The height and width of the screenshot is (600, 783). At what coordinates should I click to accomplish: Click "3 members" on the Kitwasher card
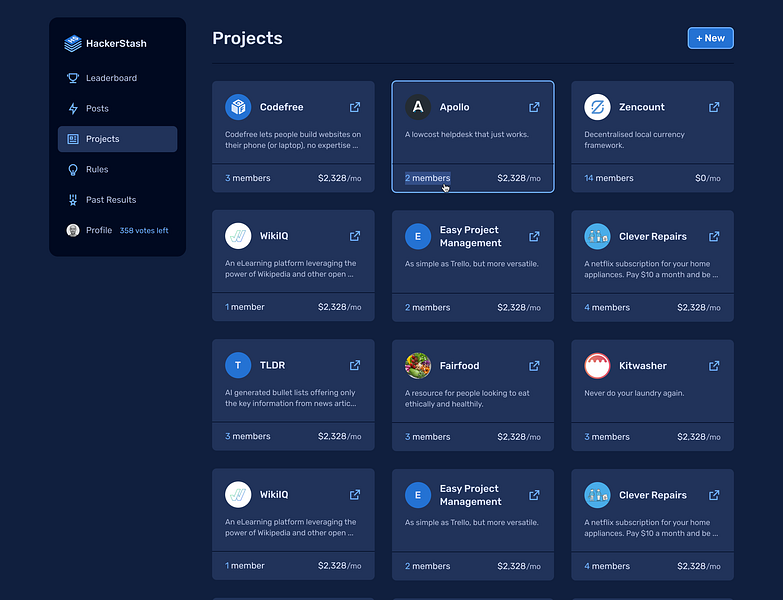tap(607, 437)
